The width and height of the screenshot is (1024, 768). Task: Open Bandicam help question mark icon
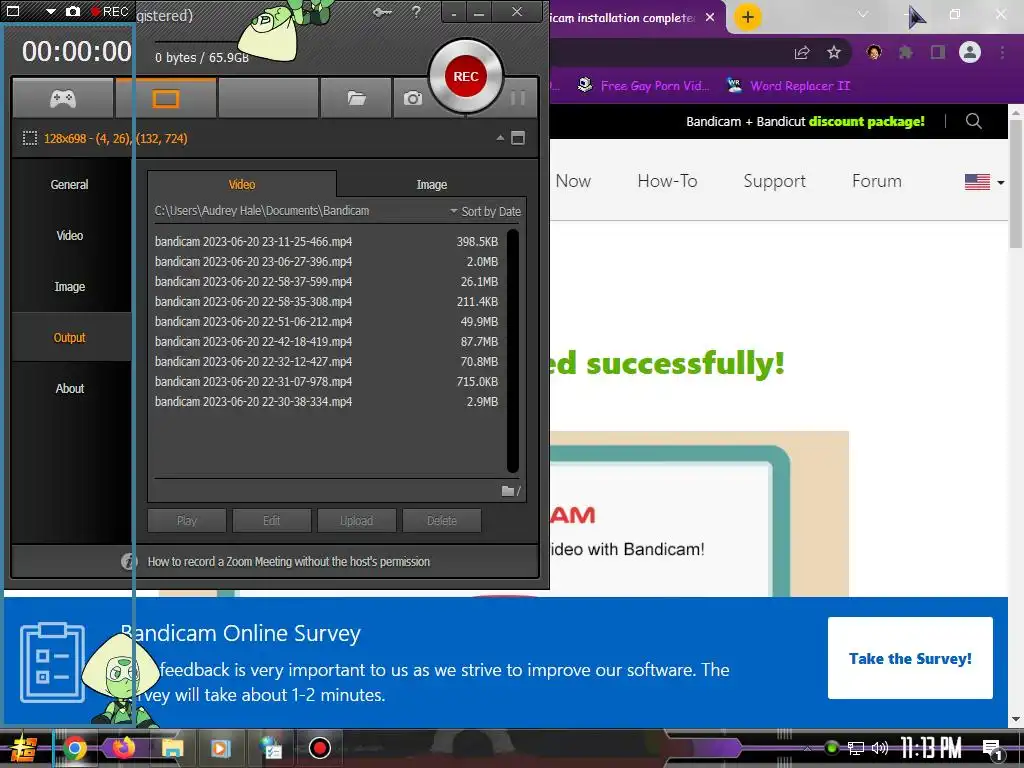(416, 12)
